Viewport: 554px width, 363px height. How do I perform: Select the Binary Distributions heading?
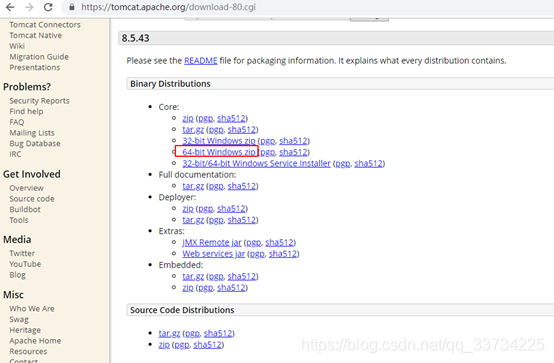170,84
